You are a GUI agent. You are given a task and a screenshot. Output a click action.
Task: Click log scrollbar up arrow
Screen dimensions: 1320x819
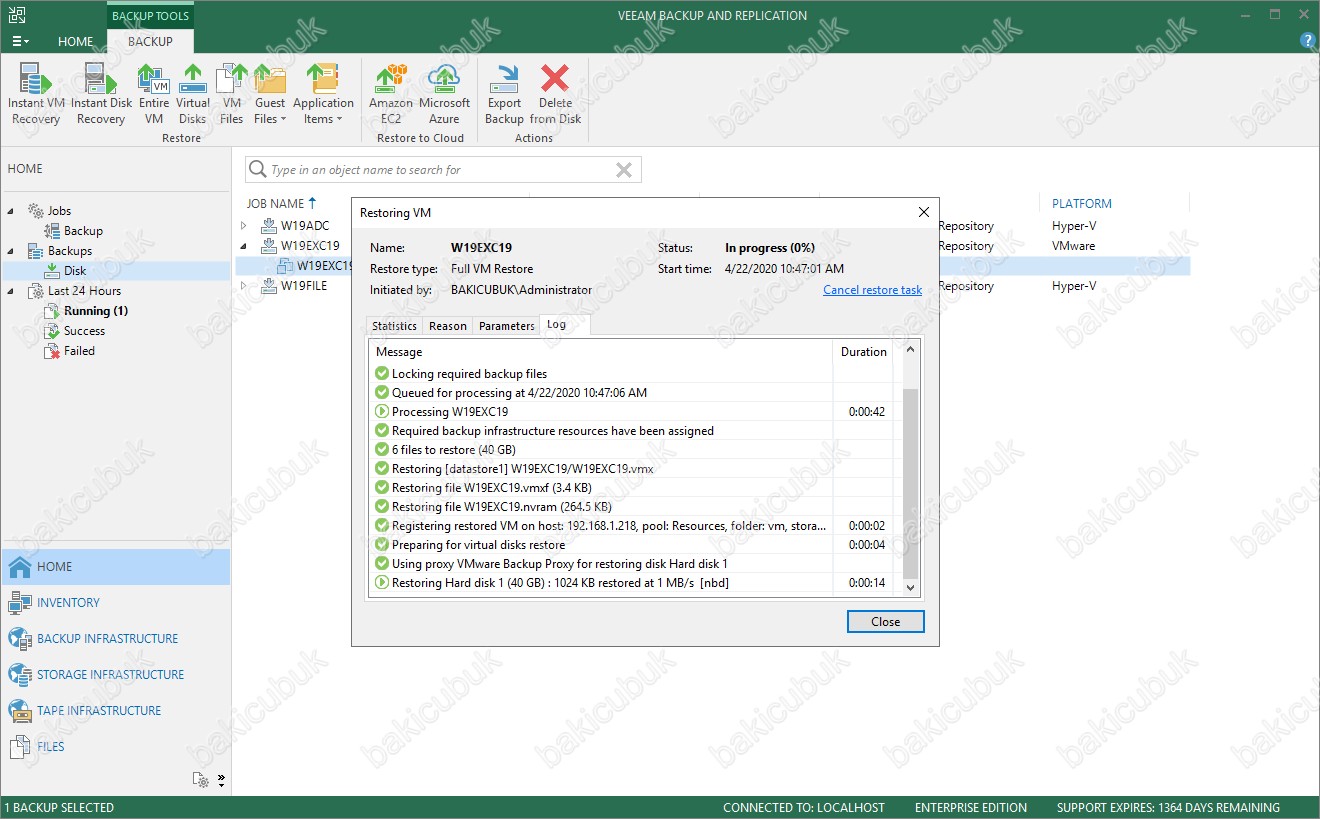pos(910,350)
